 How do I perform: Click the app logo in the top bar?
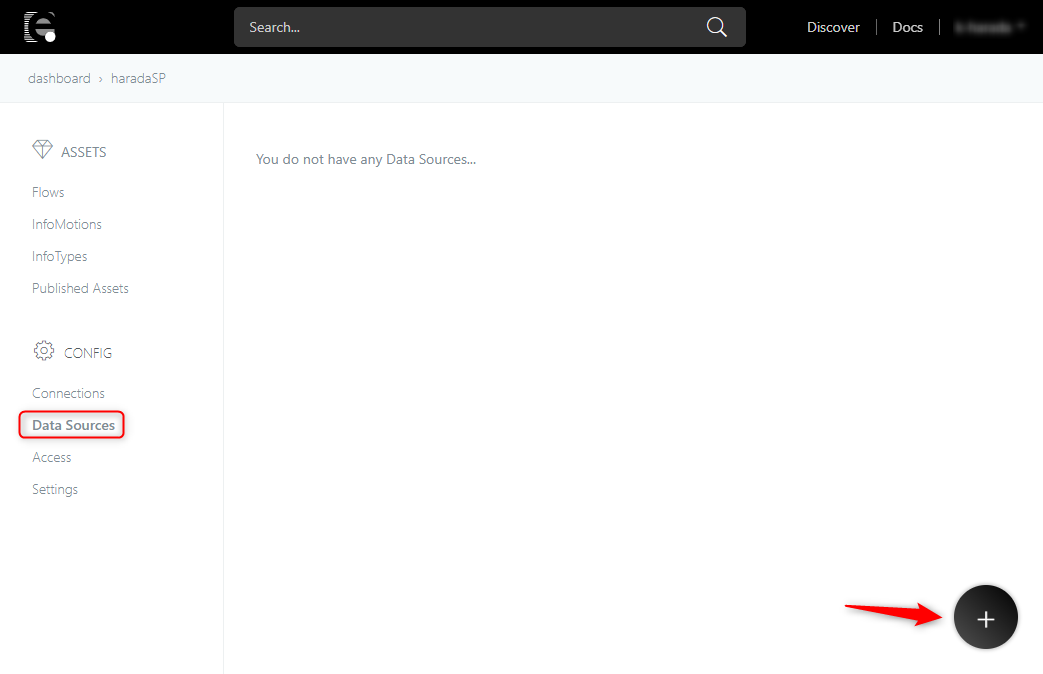tap(40, 27)
